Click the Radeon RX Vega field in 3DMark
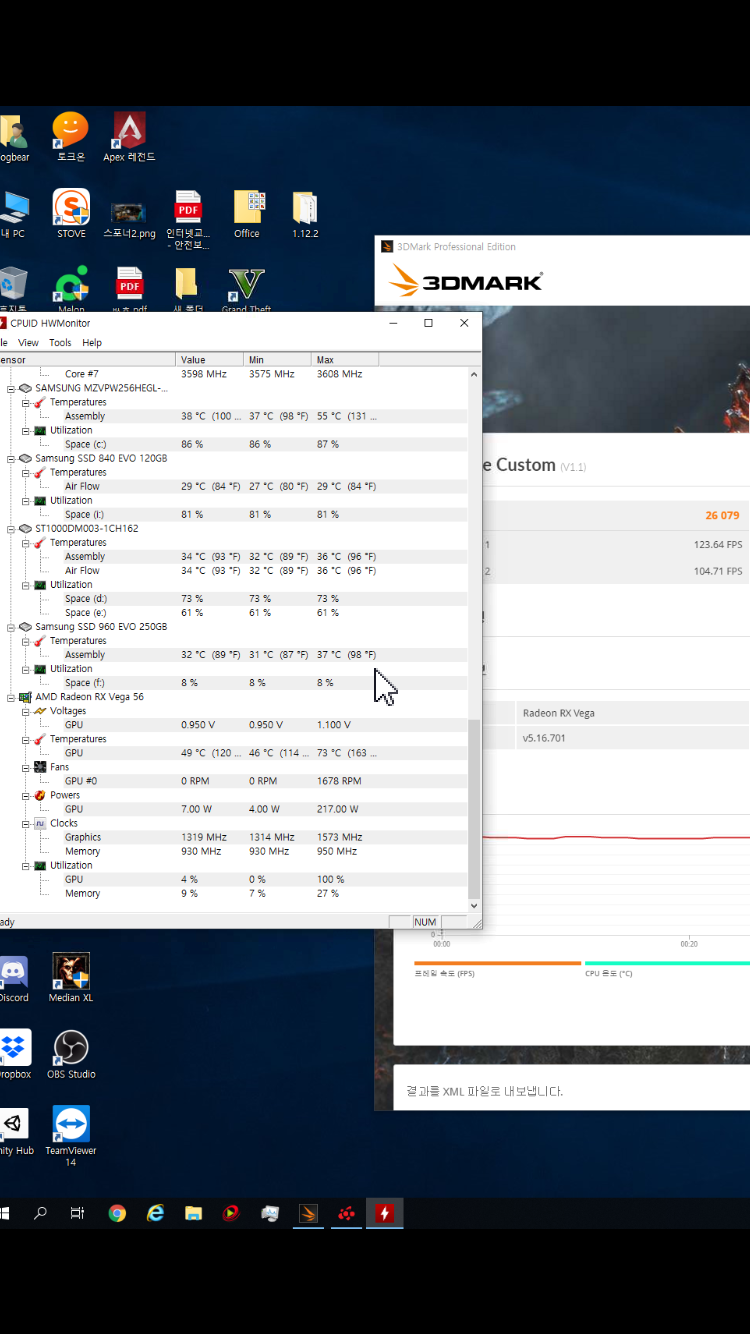The image size is (750, 1334). 633,713
